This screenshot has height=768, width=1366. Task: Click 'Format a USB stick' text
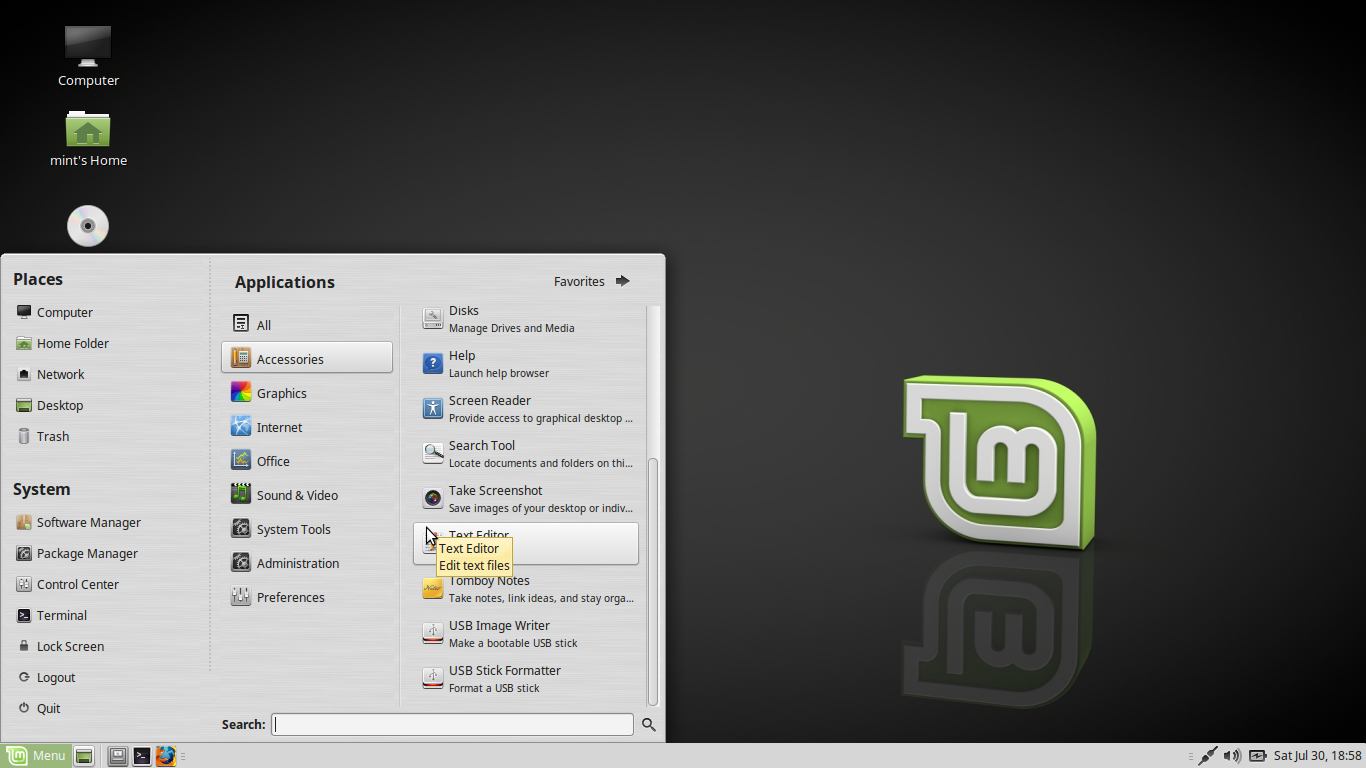point(494,688)
